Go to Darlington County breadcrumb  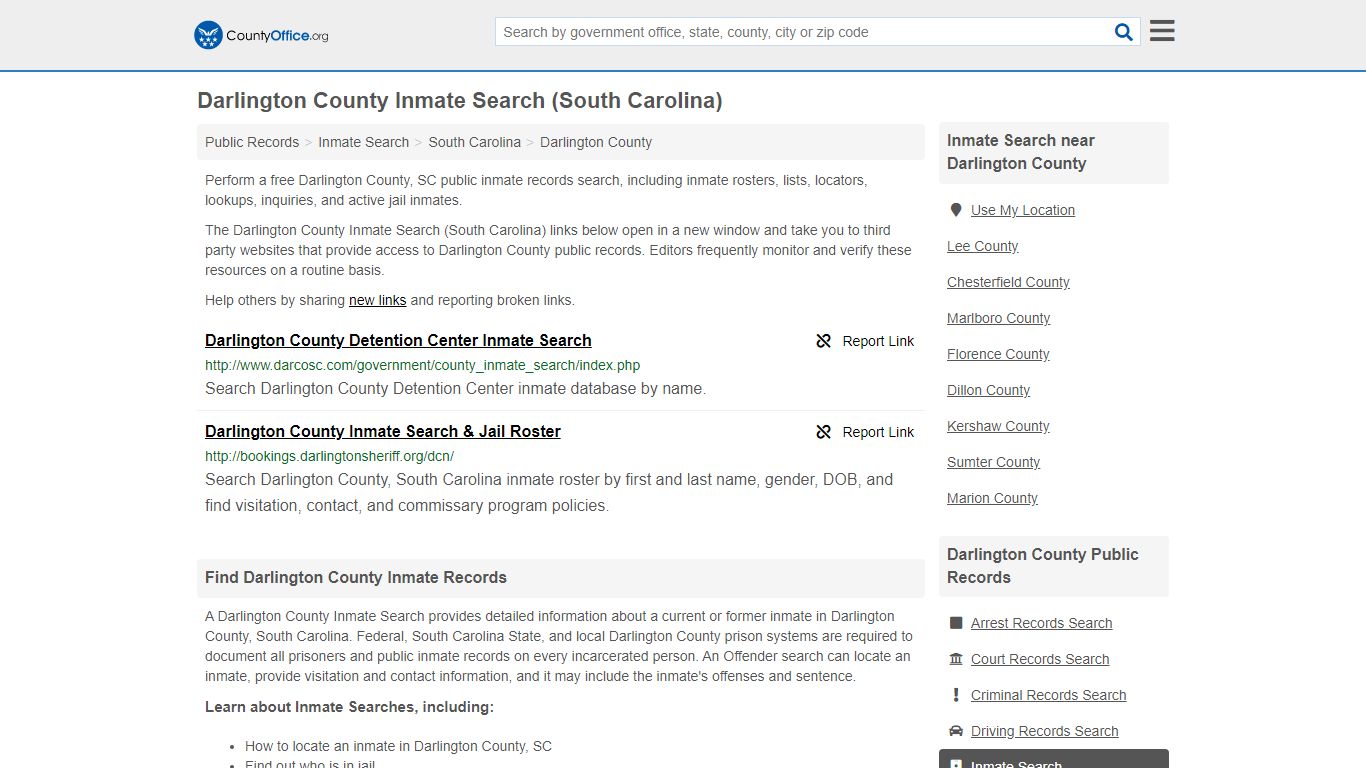tap(596, 142)
